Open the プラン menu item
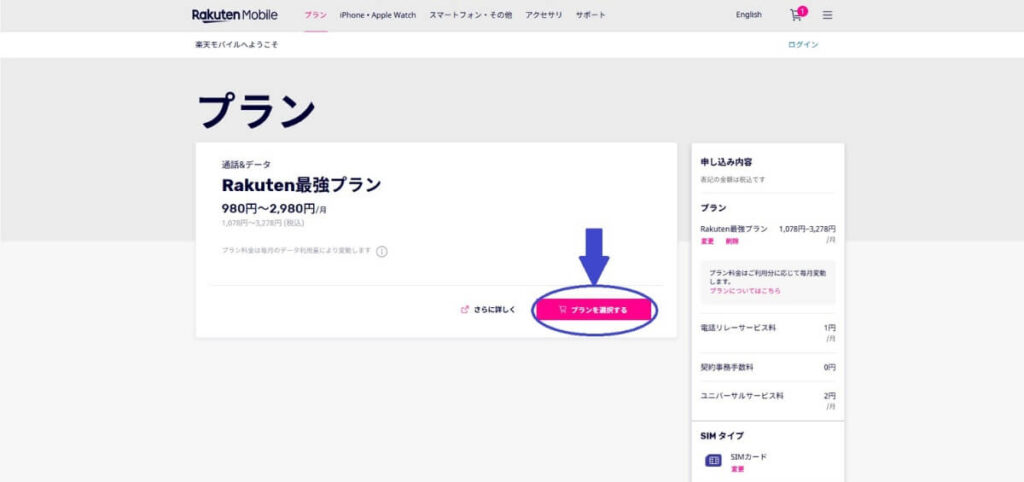The width and height of the screenshot is (1024, 482). click(x=315, y=15)
